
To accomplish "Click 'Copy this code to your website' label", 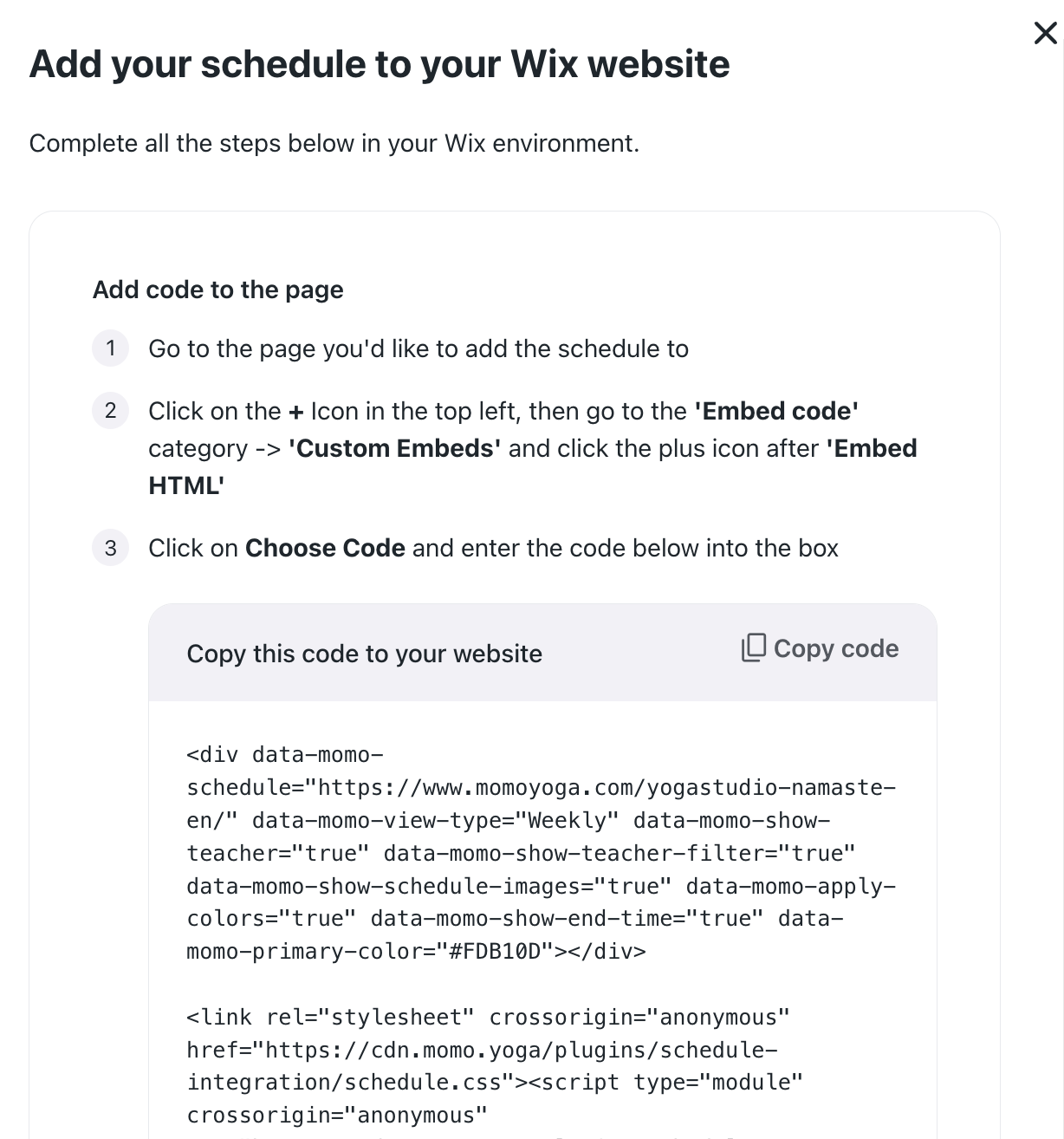I will 365,654.
